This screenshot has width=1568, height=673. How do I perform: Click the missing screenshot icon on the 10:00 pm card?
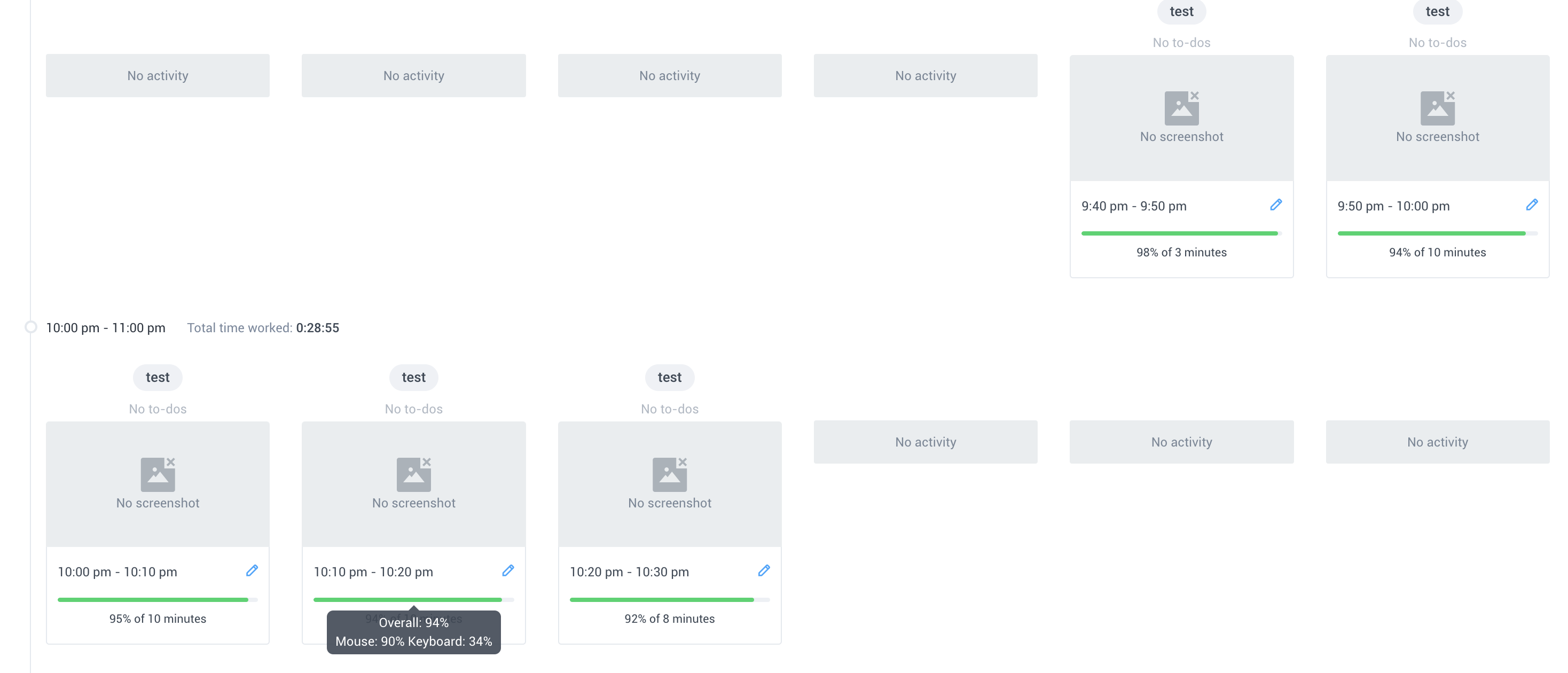[x=157, y=473]
